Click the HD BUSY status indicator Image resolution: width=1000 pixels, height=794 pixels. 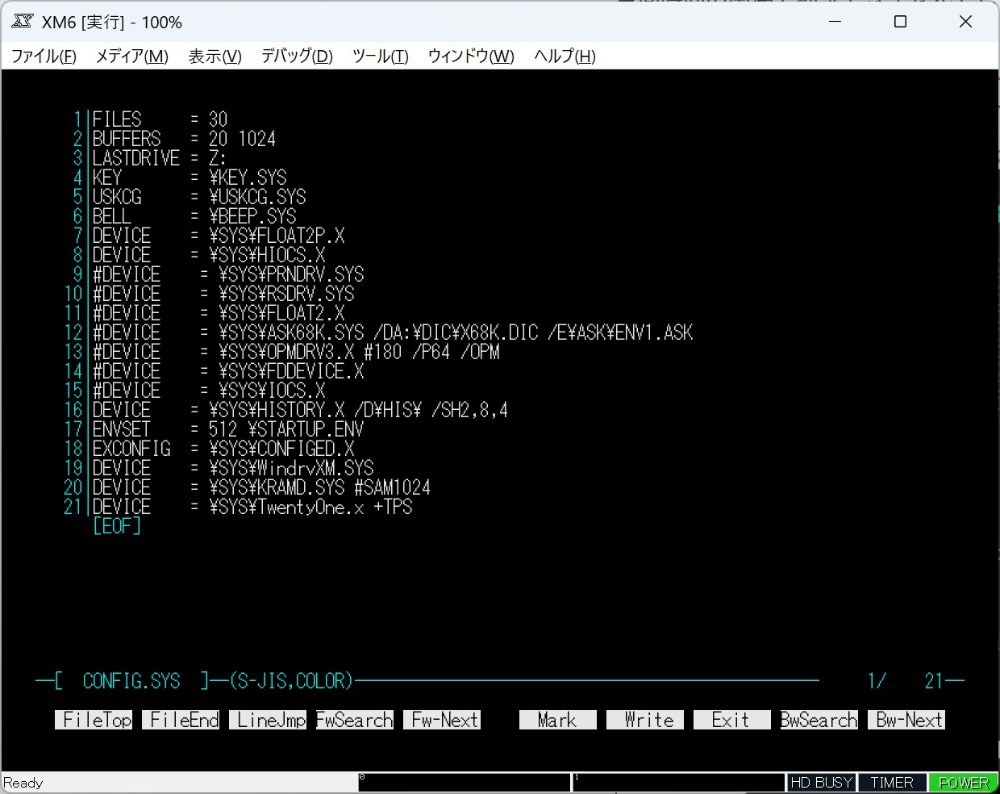(x=821, y=783)
